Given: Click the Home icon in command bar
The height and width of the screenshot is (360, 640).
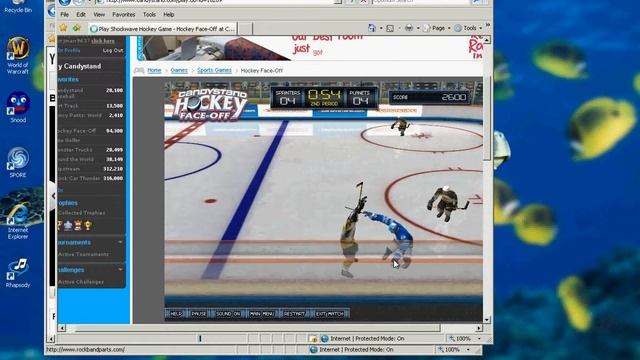Looking at the screenshot, I should pyautogui.click(x=372, y=28).
